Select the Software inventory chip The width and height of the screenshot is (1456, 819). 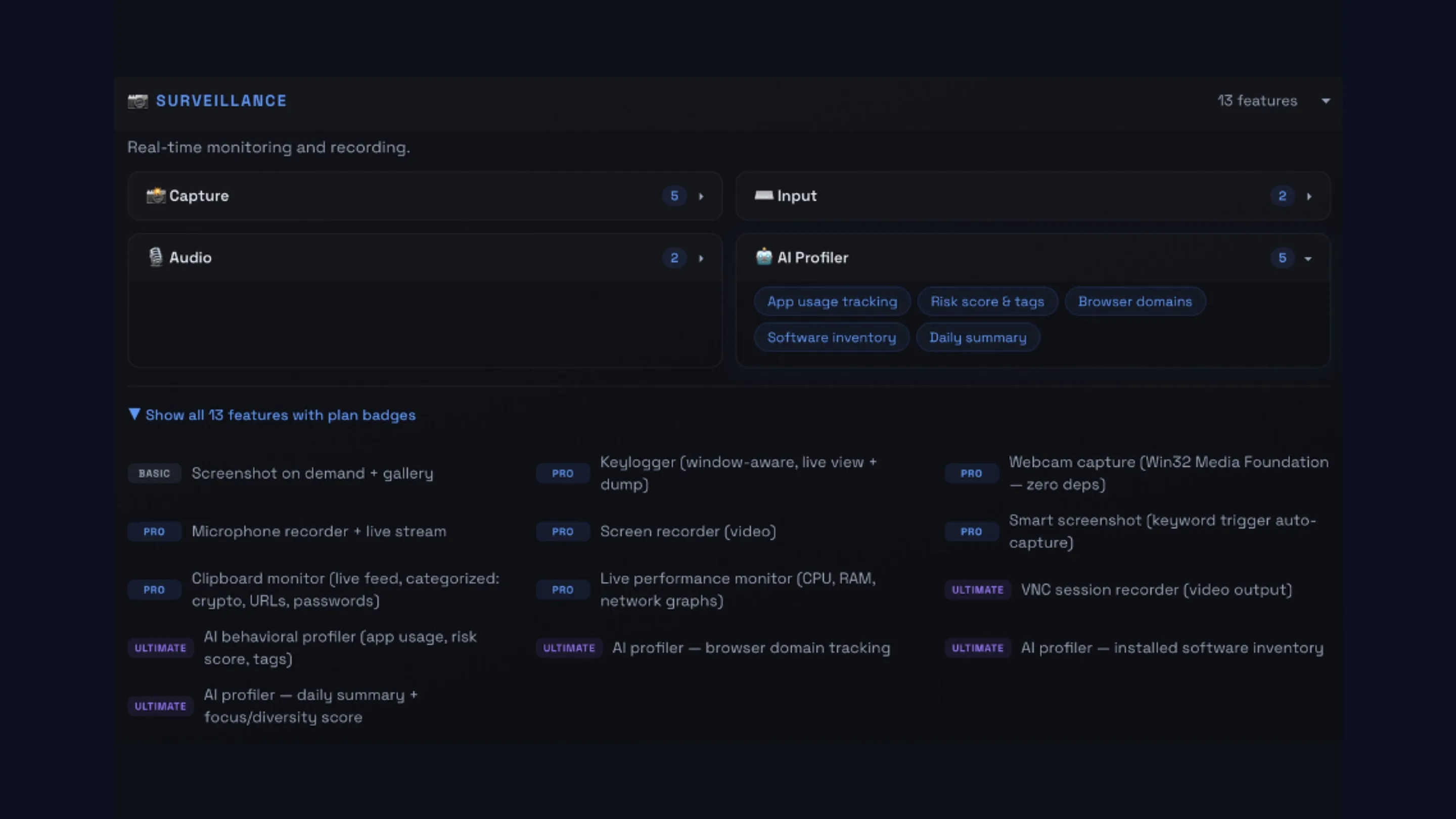tap(832, 337)
